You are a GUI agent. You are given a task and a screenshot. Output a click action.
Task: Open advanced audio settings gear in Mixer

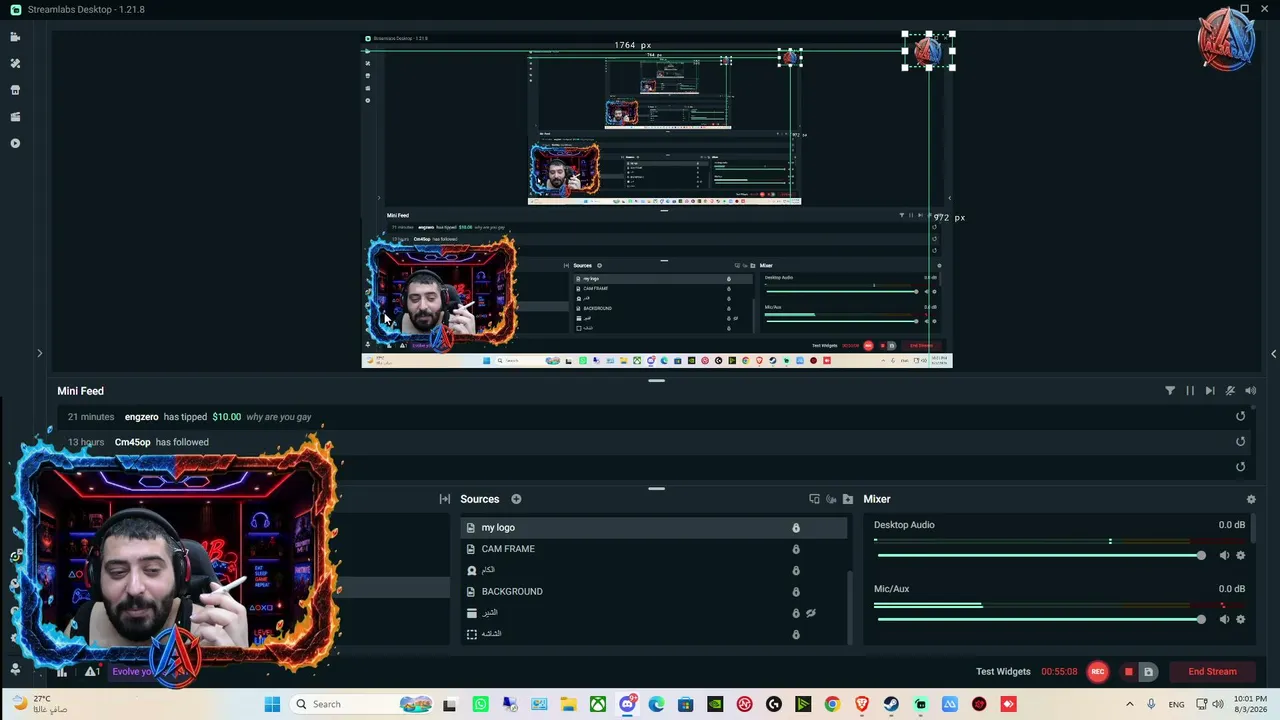[1251, 499]
